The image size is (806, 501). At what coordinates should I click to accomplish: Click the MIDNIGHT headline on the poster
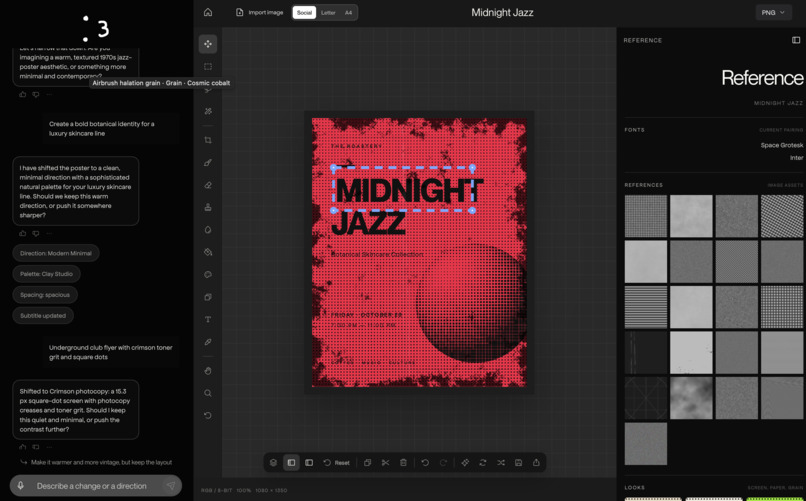click(410, 191)
